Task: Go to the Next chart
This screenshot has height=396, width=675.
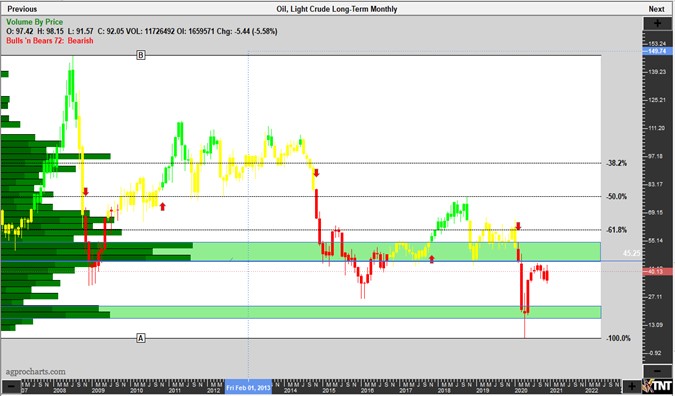Action: point(656,9)
